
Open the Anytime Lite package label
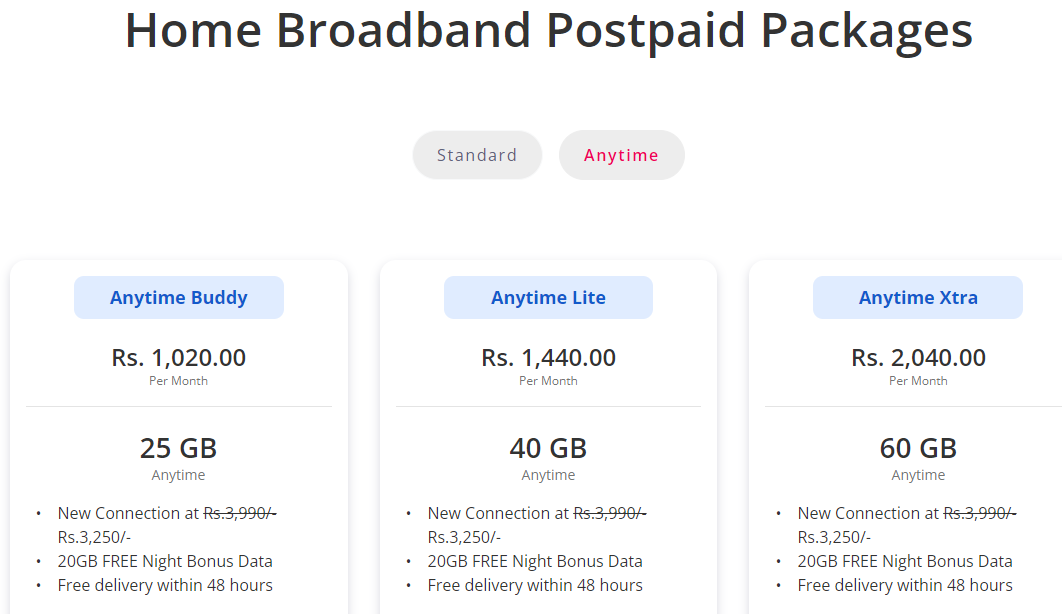pyautogui.click(x=549, y=297)
